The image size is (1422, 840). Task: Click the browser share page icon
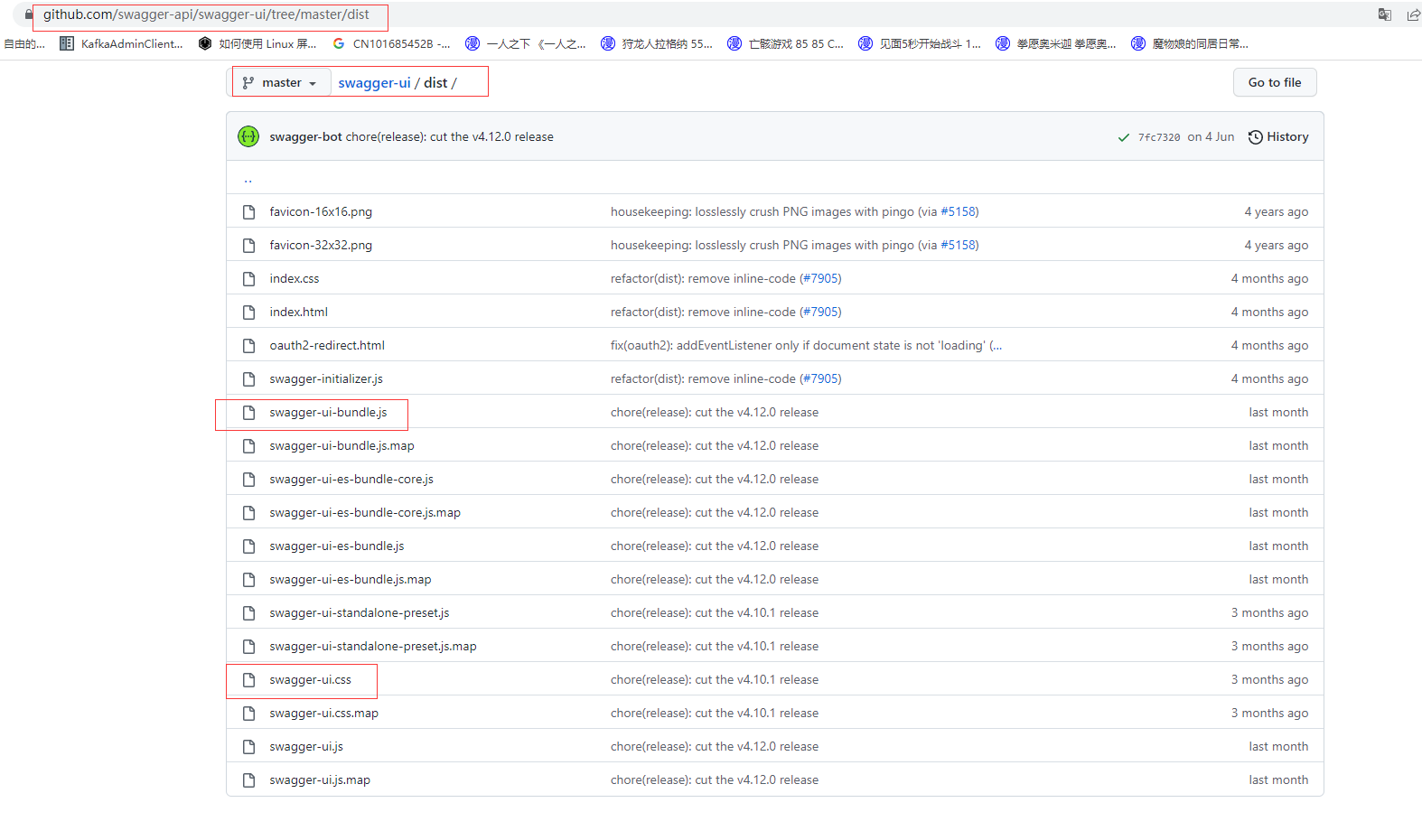(x=1413, y=14)
